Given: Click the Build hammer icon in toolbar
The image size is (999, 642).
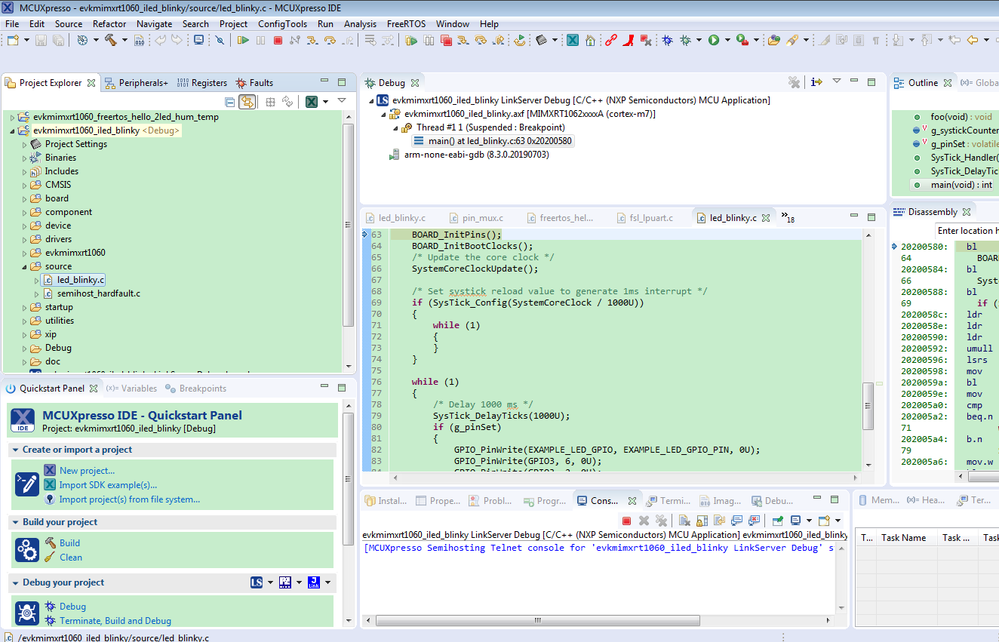Looking at the screenshot, I should tap(110, 40).
